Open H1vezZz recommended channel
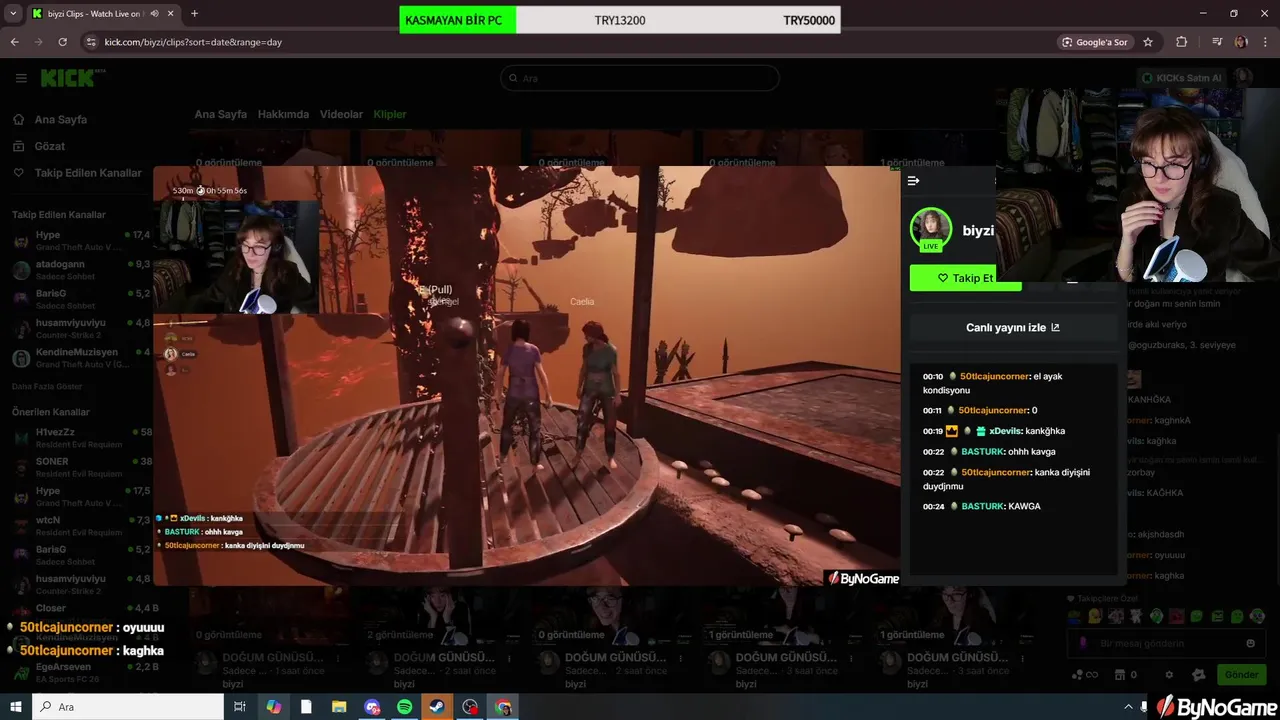Image resolution: width=1280 pixels, height=720 pixels. (78, 438)
